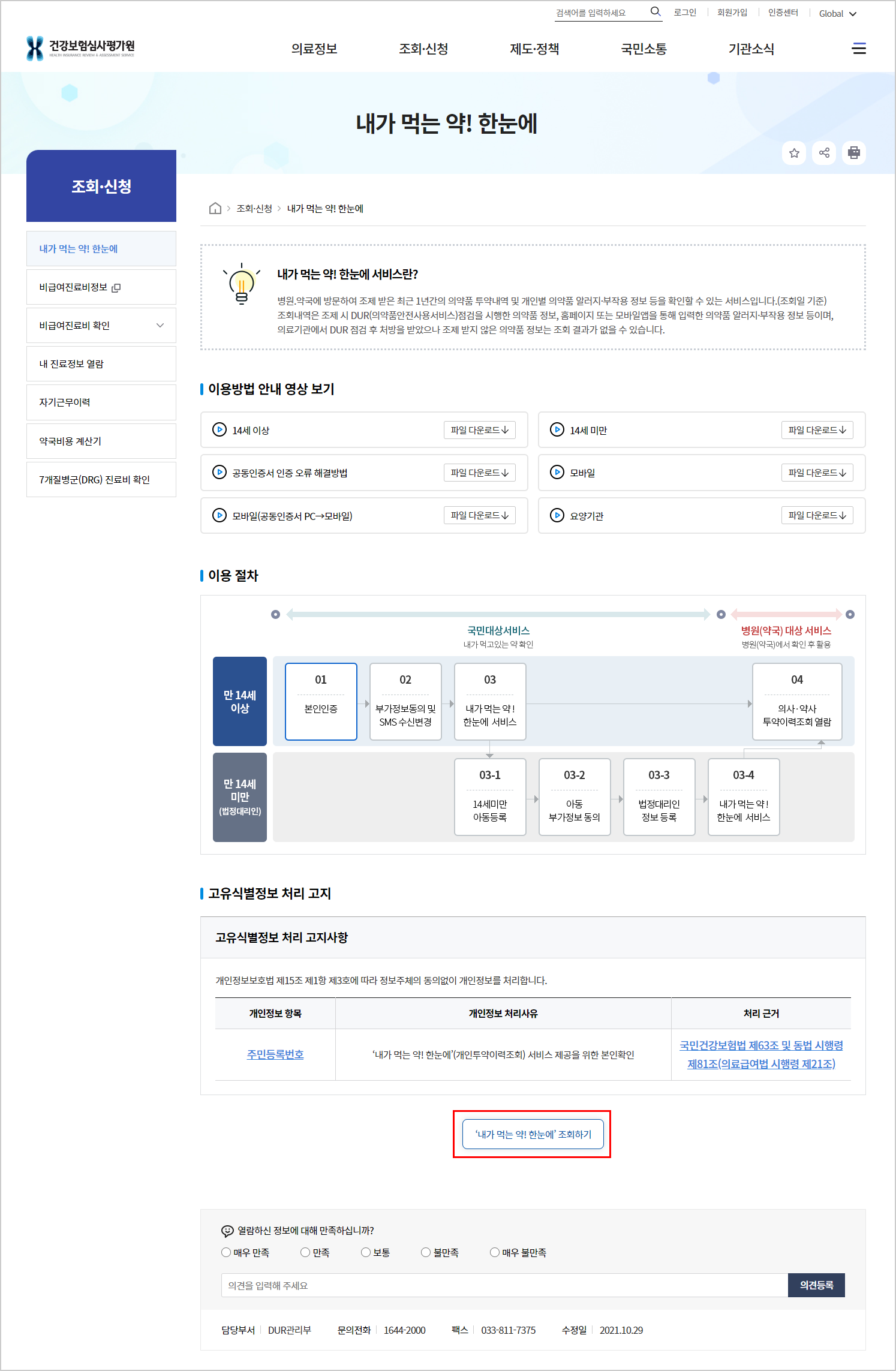Open the 국민건강보험법 제63조 legal basis link

761,1054
